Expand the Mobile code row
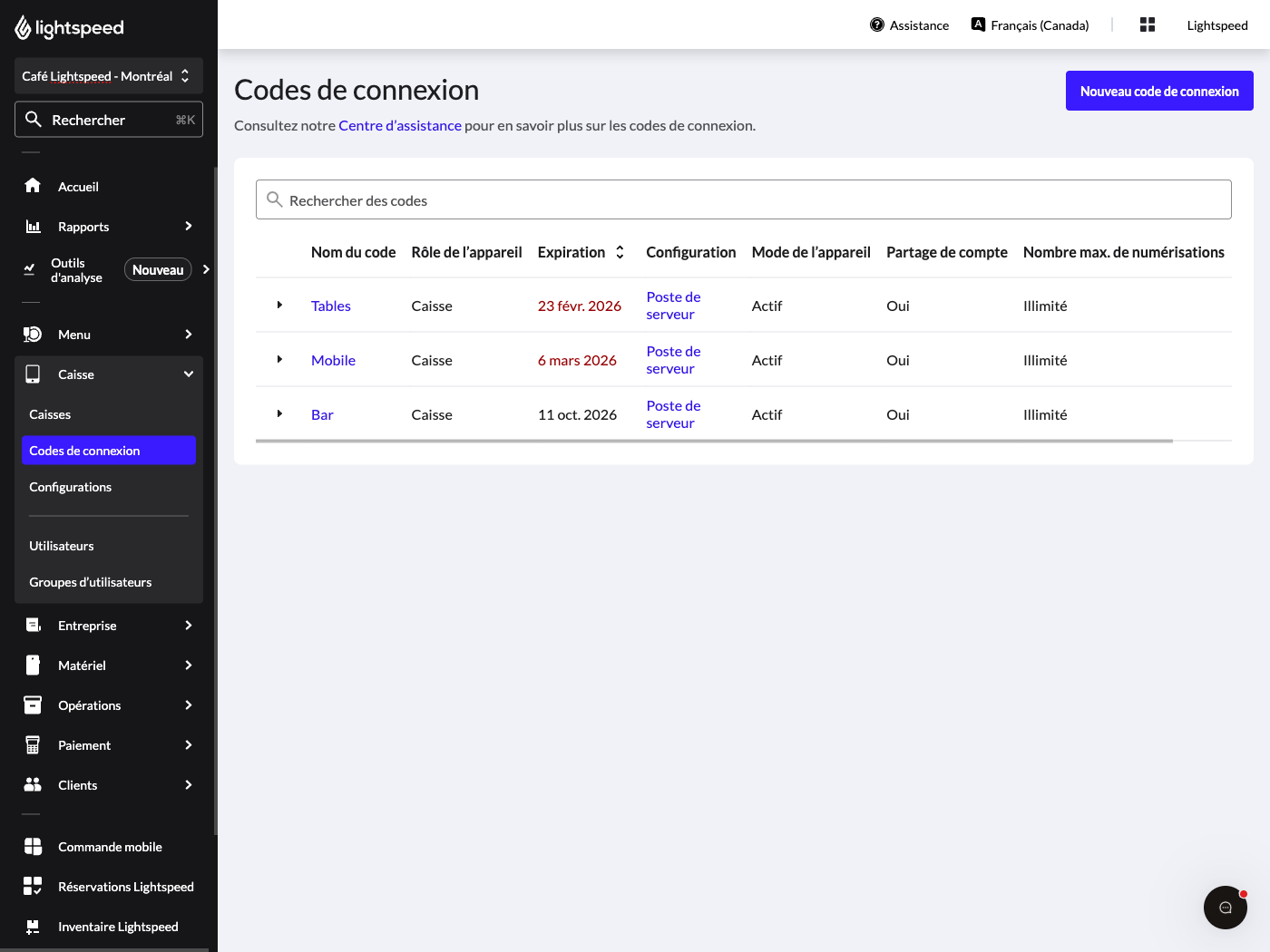The height and width of the screenshot is (952, 1270). (x=279, y=360)
